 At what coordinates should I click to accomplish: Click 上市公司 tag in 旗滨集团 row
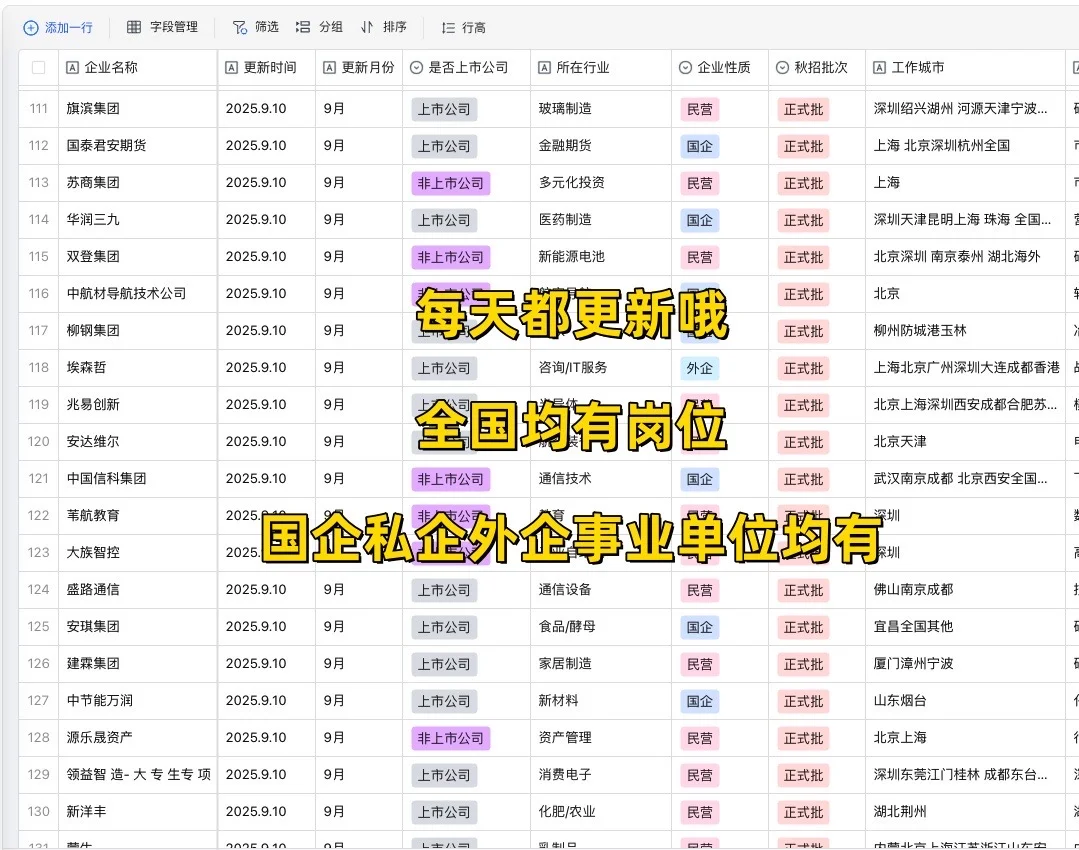point(444,109)
